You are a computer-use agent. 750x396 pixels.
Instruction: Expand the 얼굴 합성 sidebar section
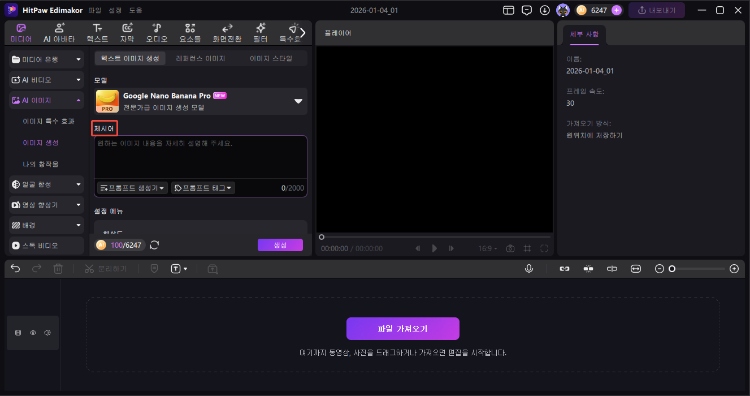(x=46, y=184)
